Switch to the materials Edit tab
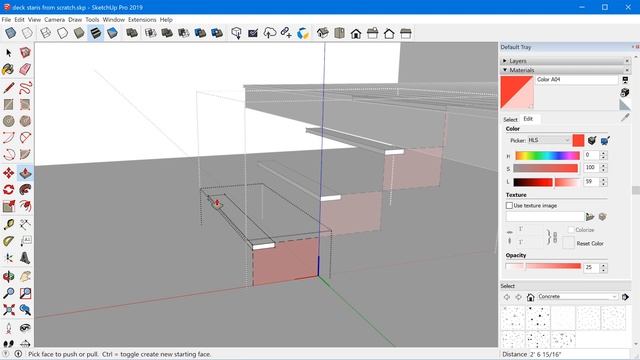The height and width of the screenshot is (360, 640). pyautogui.click(x=528, y=119)
